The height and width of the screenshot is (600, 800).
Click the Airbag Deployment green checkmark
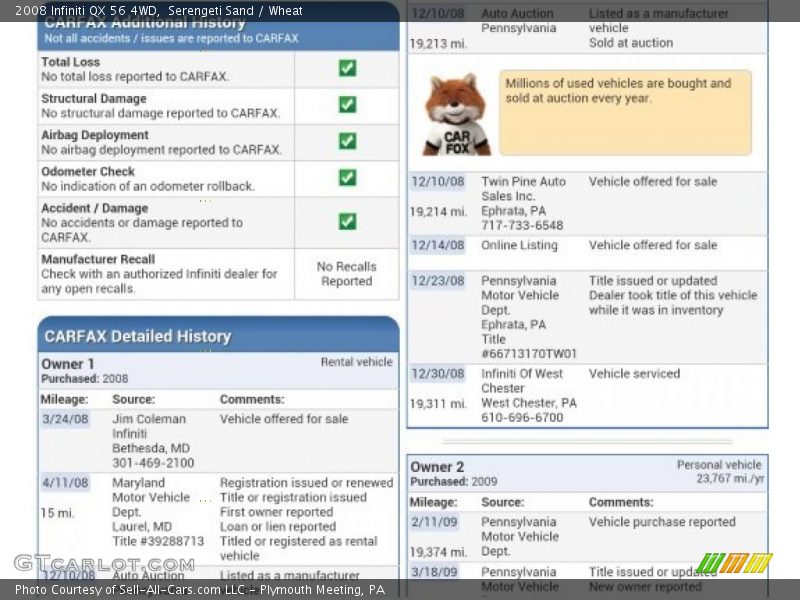(347, 141)
